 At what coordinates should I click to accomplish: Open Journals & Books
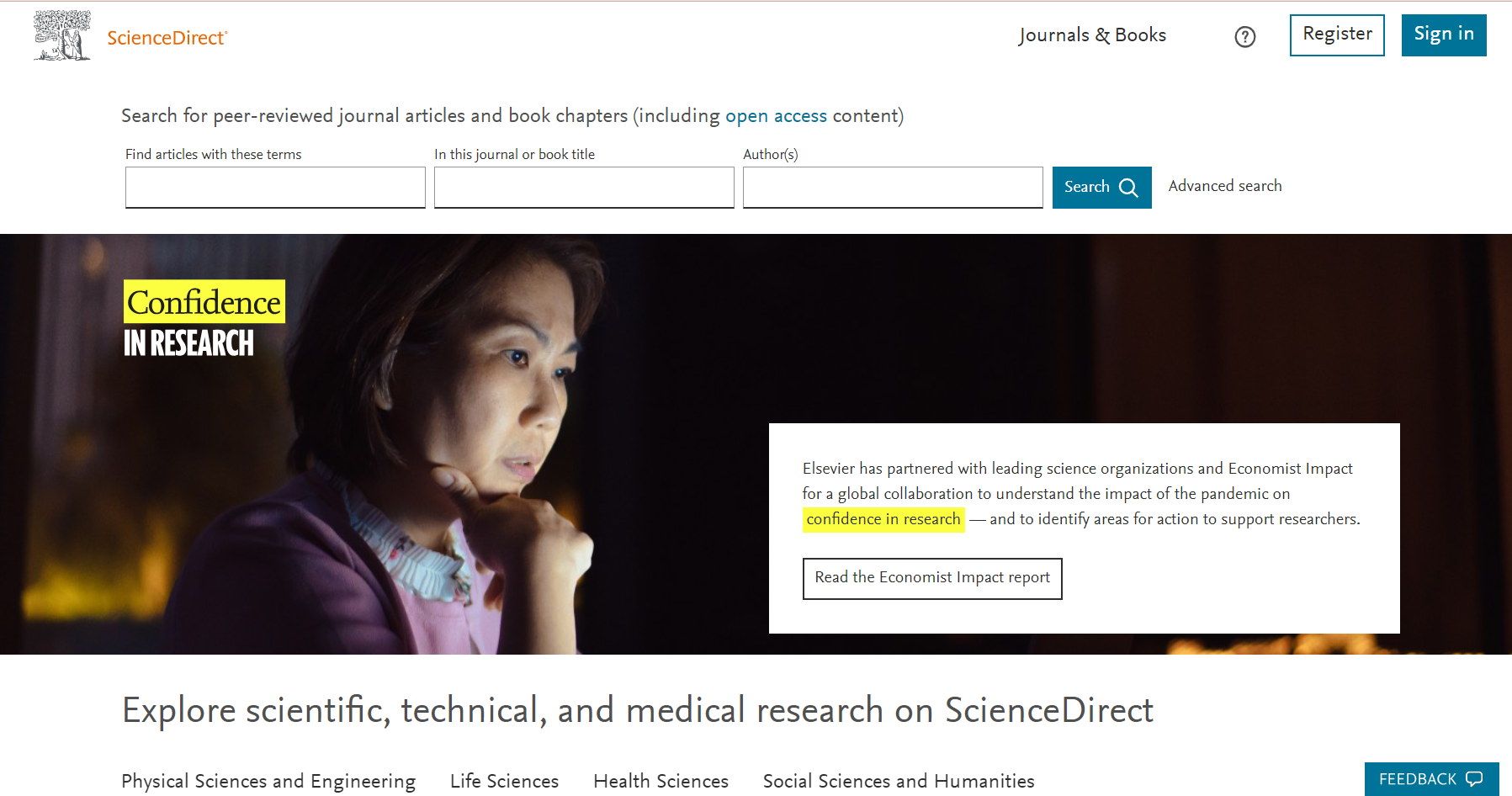point(1092,35)
